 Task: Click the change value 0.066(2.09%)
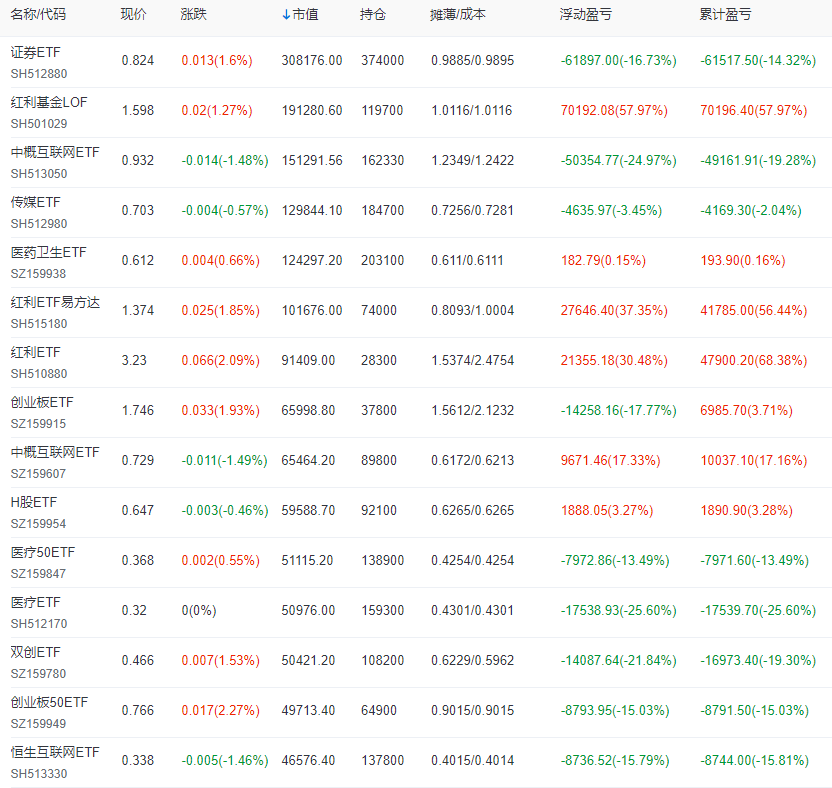click(221, 360)
